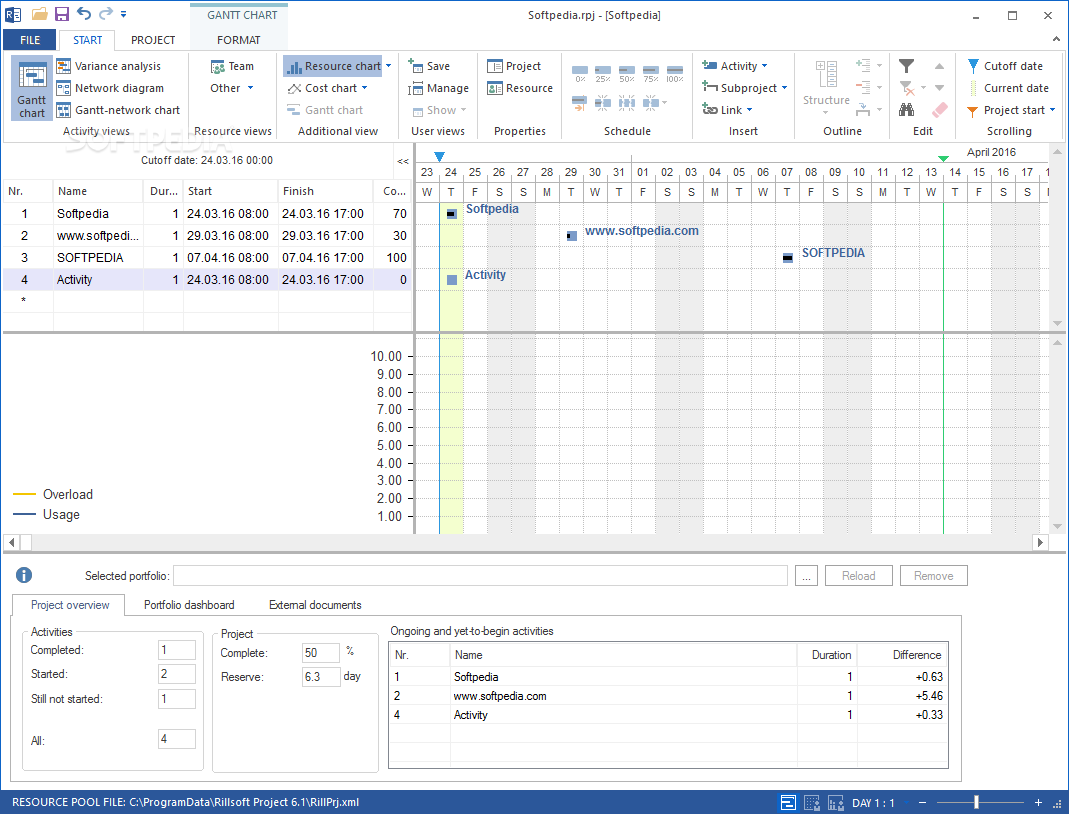Open the Activity insert dropdown arrow

point(764,66)
